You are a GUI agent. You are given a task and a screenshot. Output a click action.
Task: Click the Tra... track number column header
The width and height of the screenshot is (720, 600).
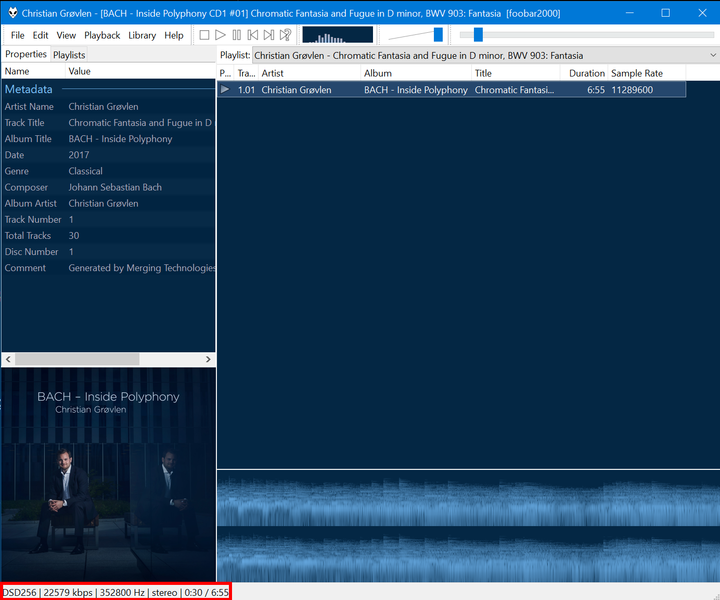point(247,73)
